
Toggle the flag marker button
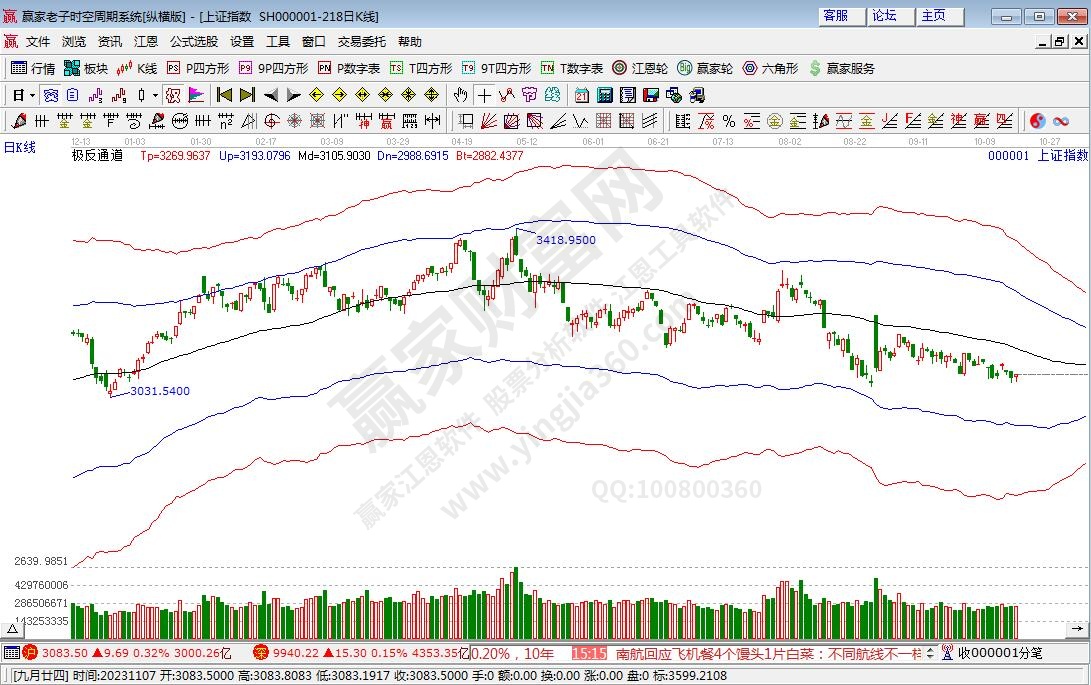(196, 95)
